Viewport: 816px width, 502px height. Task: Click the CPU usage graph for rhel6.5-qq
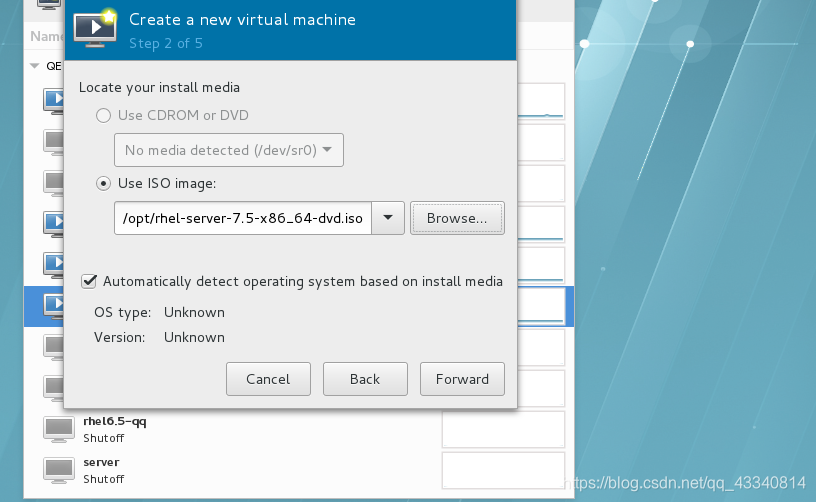503,429
